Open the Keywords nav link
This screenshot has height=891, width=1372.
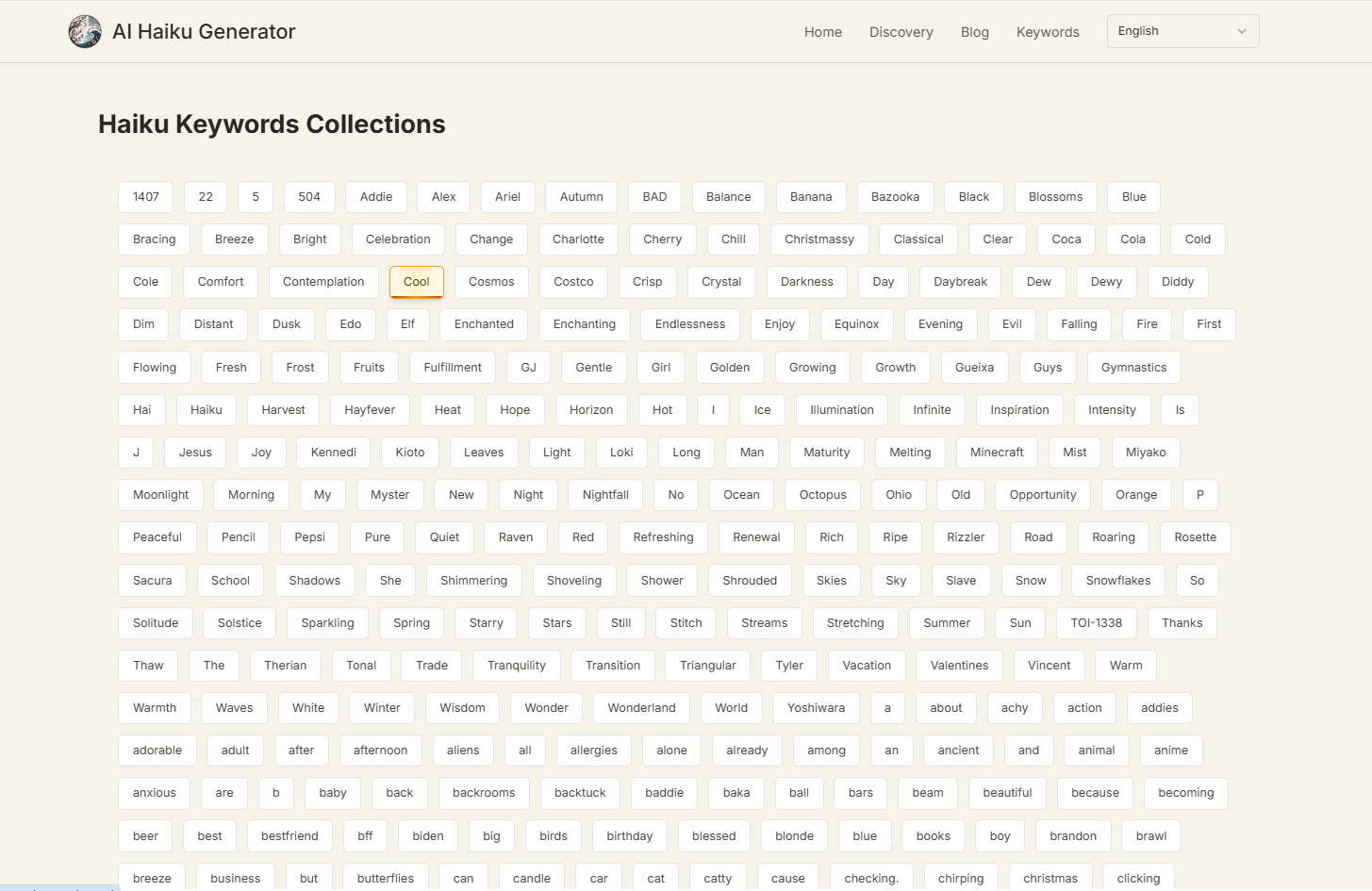[x=1047, y=32]
